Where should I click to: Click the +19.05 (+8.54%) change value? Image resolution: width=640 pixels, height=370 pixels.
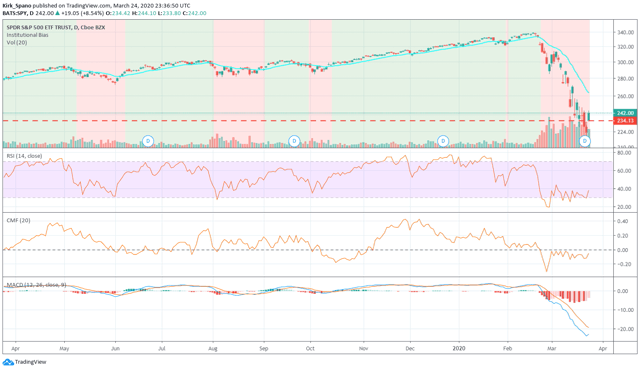pyautogui.click(x=83, y=13)
